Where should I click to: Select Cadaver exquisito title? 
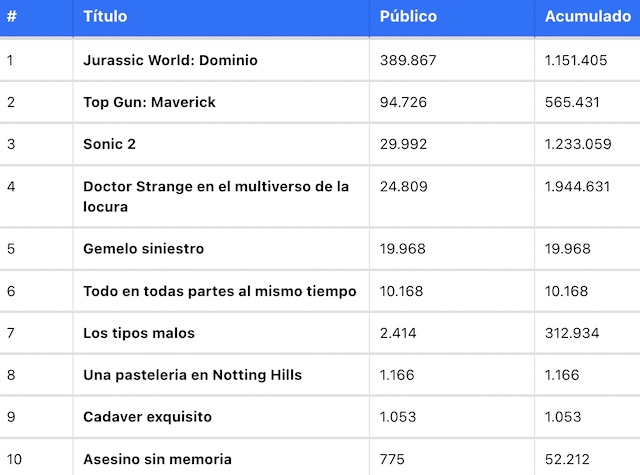147,417
